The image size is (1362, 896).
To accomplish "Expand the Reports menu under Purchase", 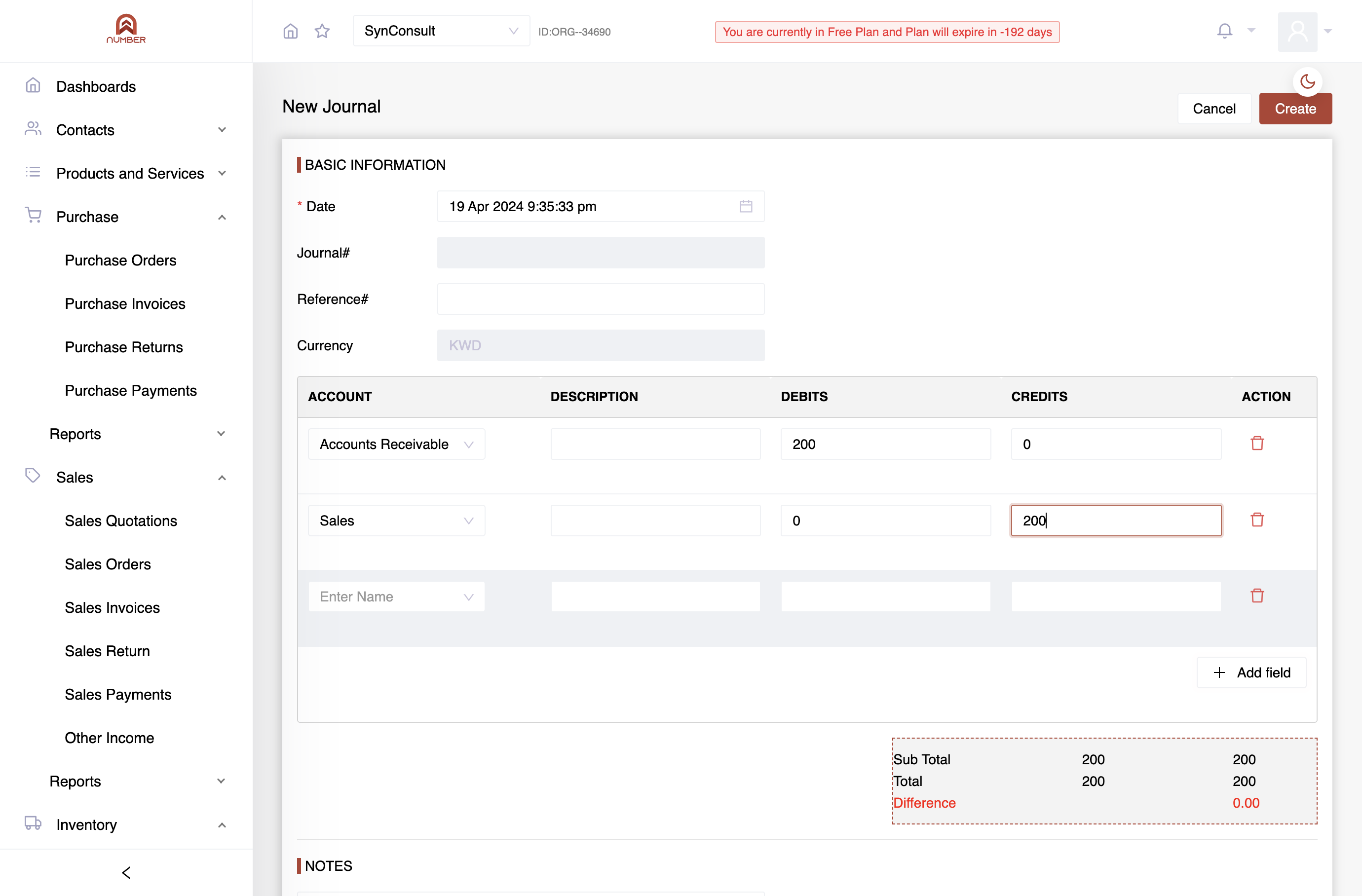I will [x=221, y=434].
